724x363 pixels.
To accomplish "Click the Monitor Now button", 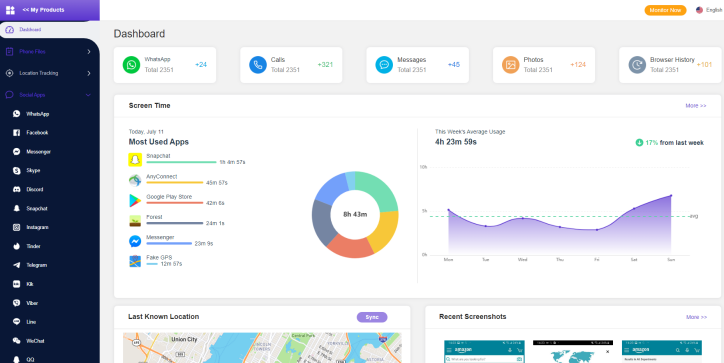I will coord(665,10).
